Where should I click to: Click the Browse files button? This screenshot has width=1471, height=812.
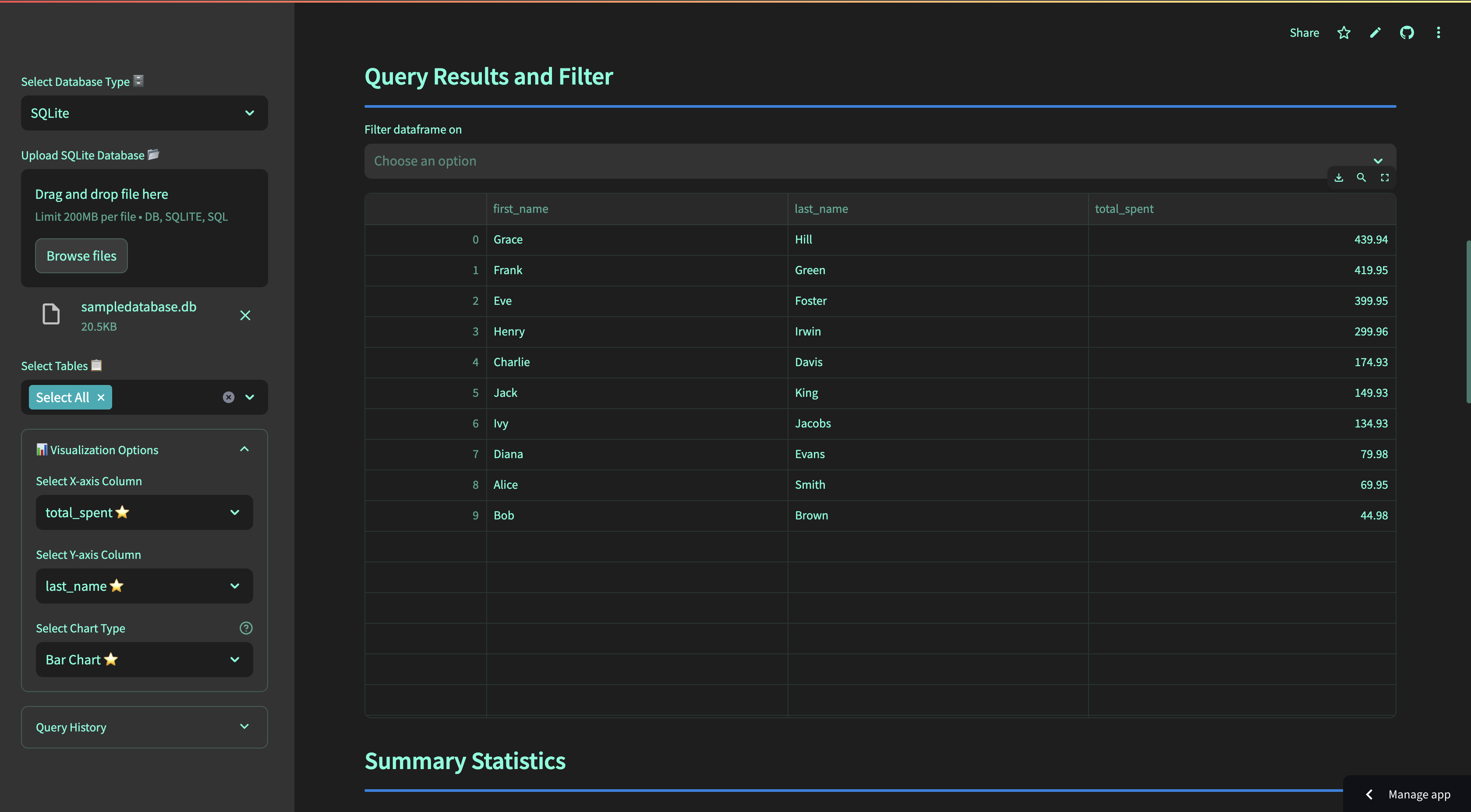pos(81,256)
